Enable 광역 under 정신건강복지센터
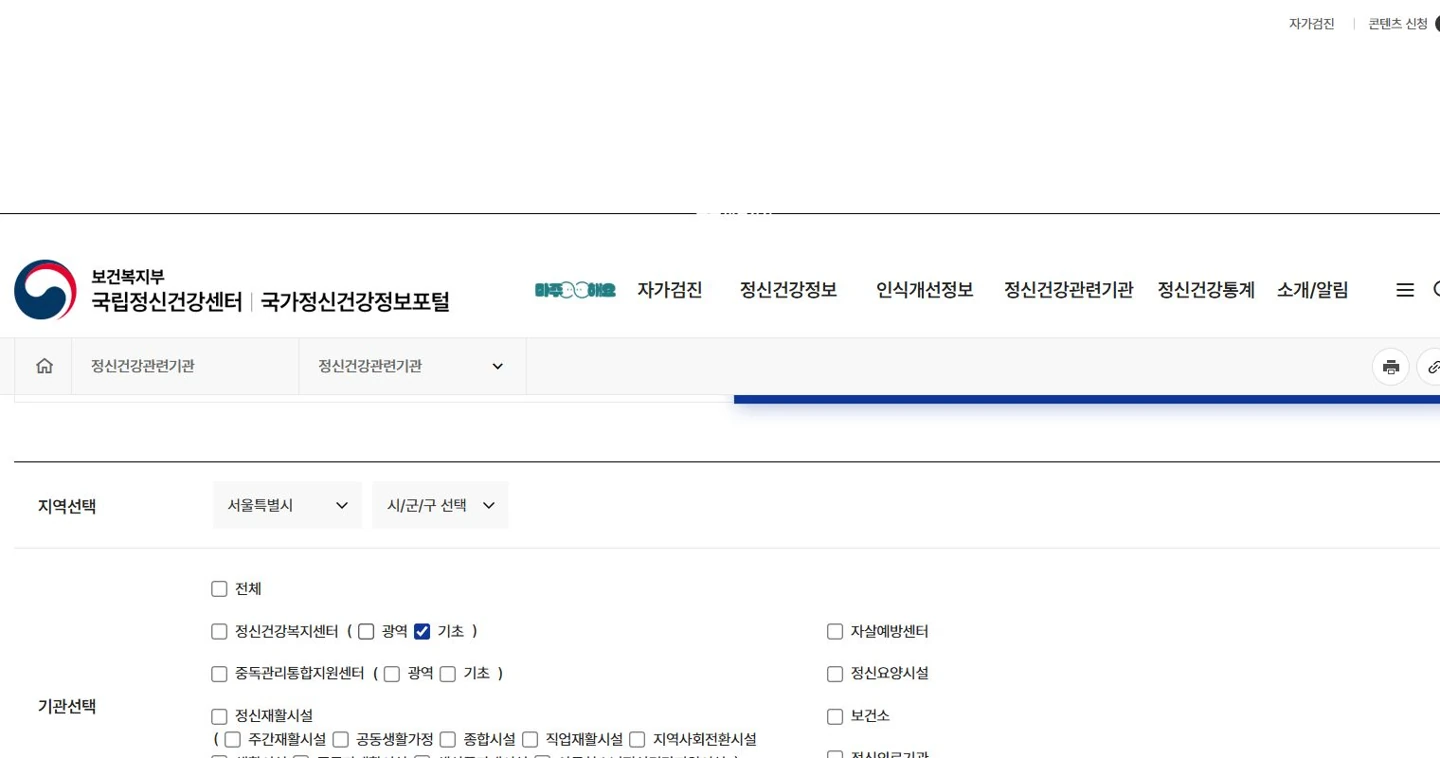The height and width of the screenshot is (758, 1440). point(366,631)
